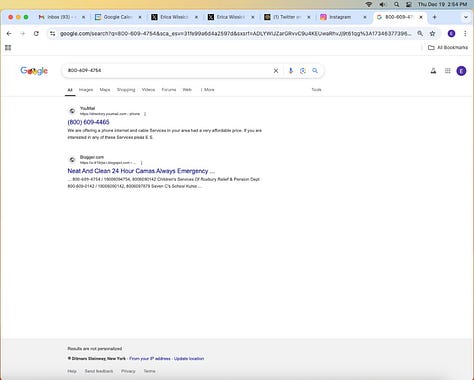This screenshot has width=474, height=380.
Task: Close the Gmail Inbox browser tab
Action: coord(83,17)
